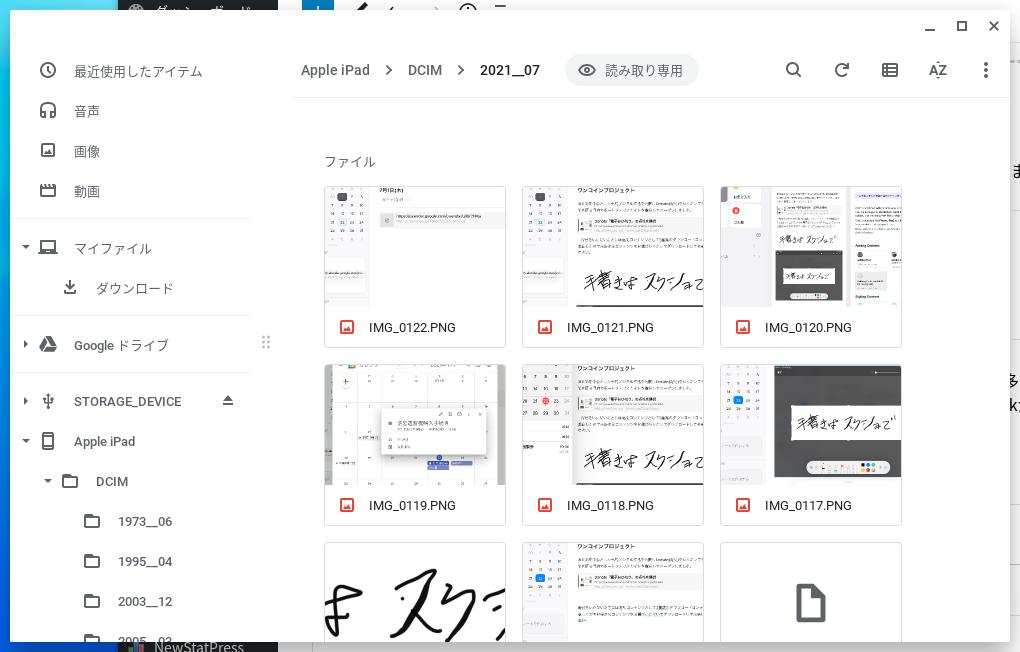1020x652 pixels.
Task: Select the handwriting close-up thumbnail in bottom row
Action: (415, 593)
